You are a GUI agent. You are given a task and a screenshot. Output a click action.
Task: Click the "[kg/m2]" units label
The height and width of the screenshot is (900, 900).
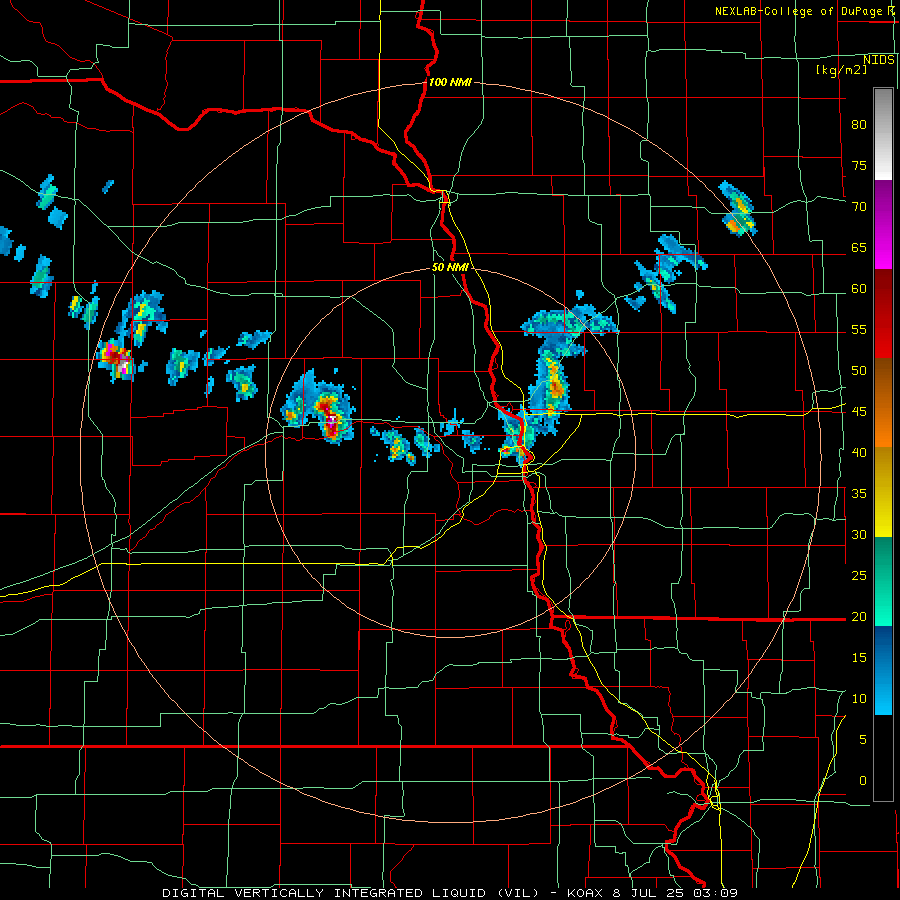[x=841, y=70]
